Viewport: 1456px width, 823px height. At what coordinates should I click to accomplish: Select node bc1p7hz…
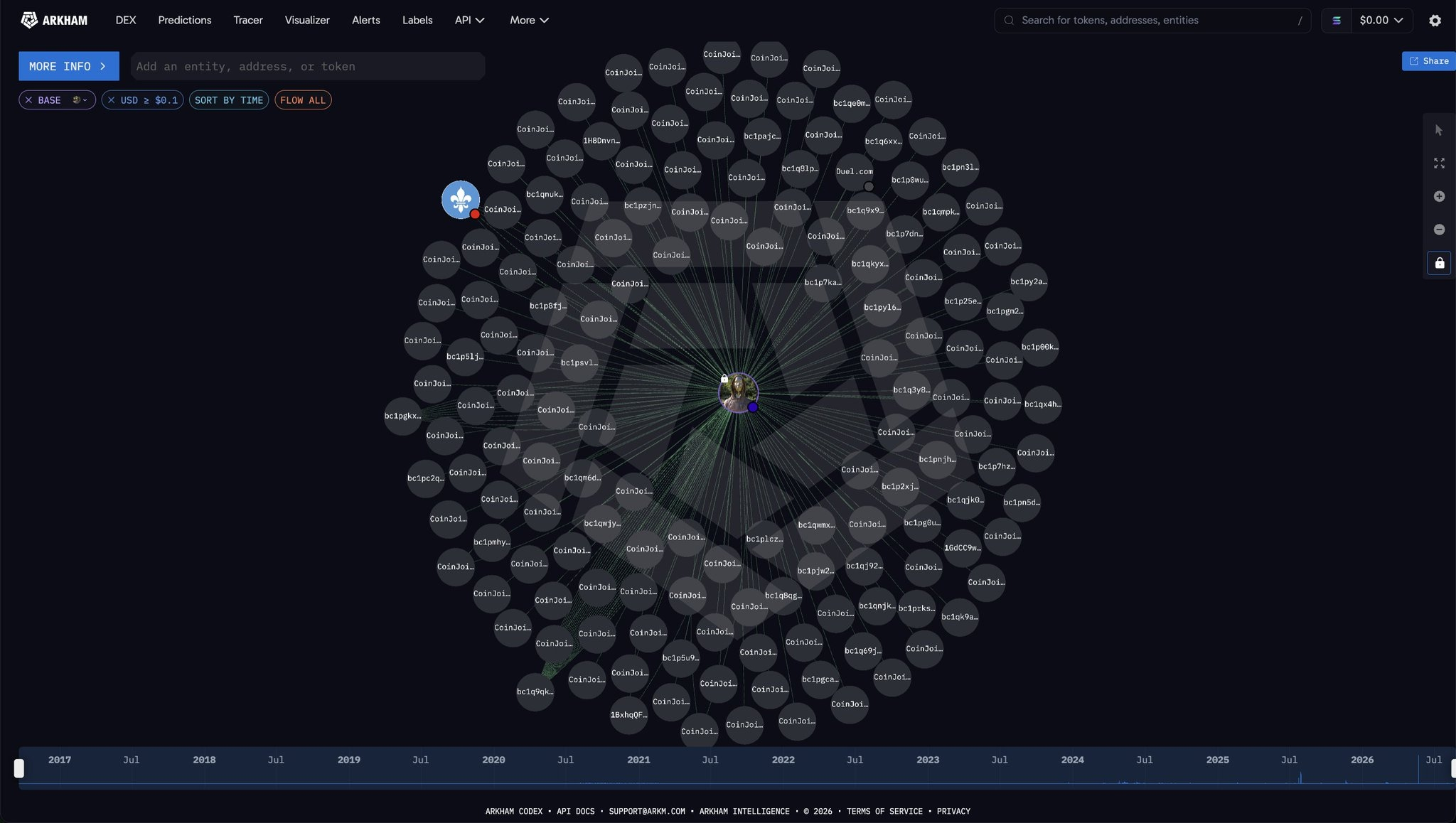(996, 466)
